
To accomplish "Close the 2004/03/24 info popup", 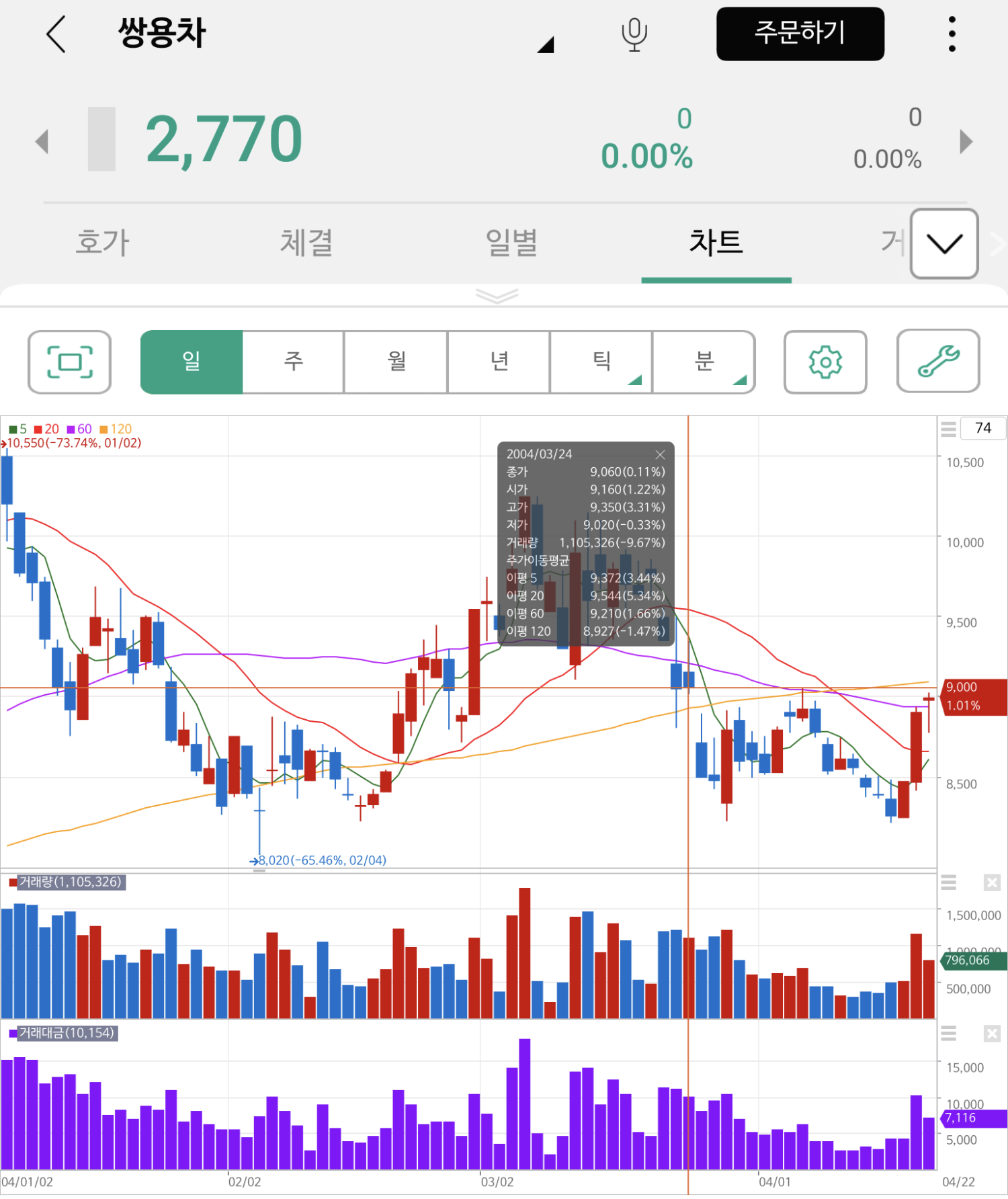I will click(660, 454).
